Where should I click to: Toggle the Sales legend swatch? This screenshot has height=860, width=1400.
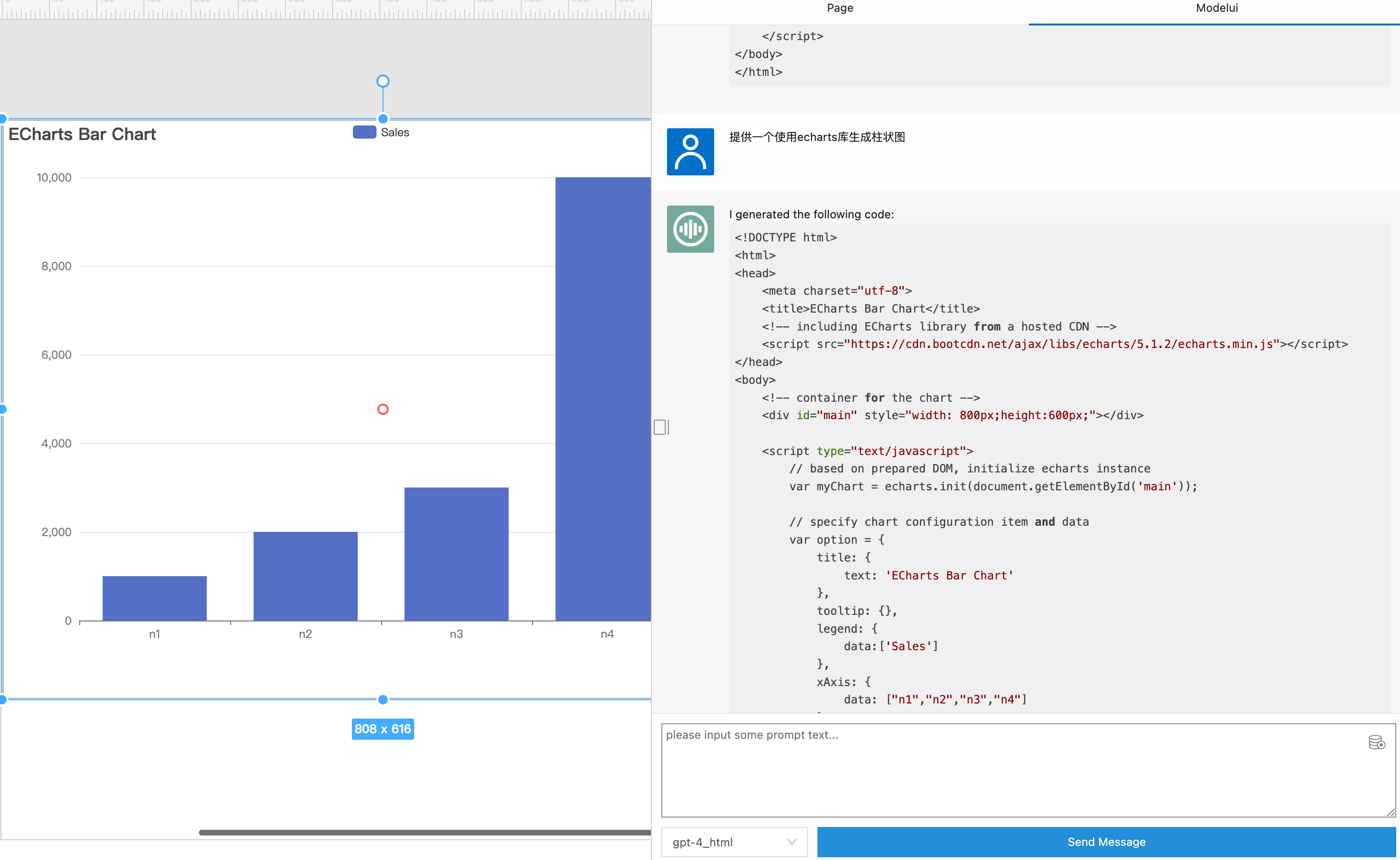364,132
